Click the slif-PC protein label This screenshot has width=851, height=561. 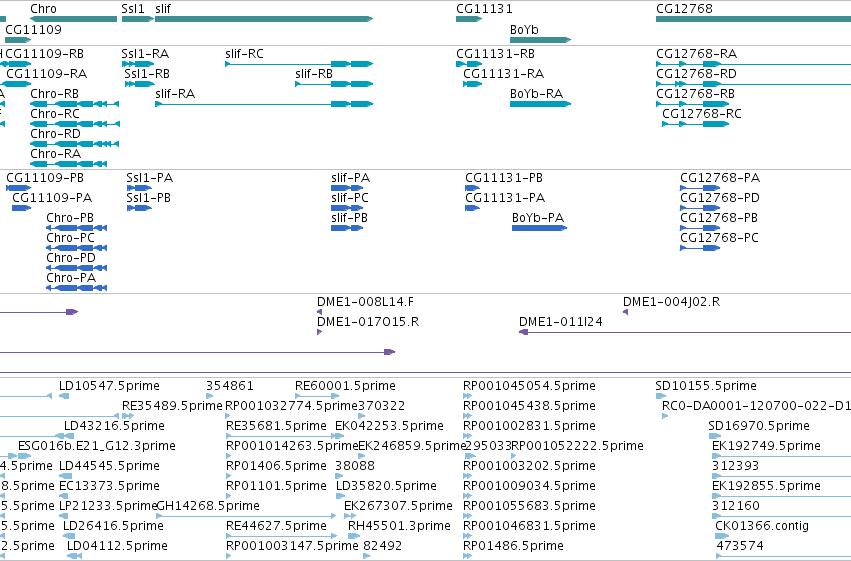click(x=350, y=198)
